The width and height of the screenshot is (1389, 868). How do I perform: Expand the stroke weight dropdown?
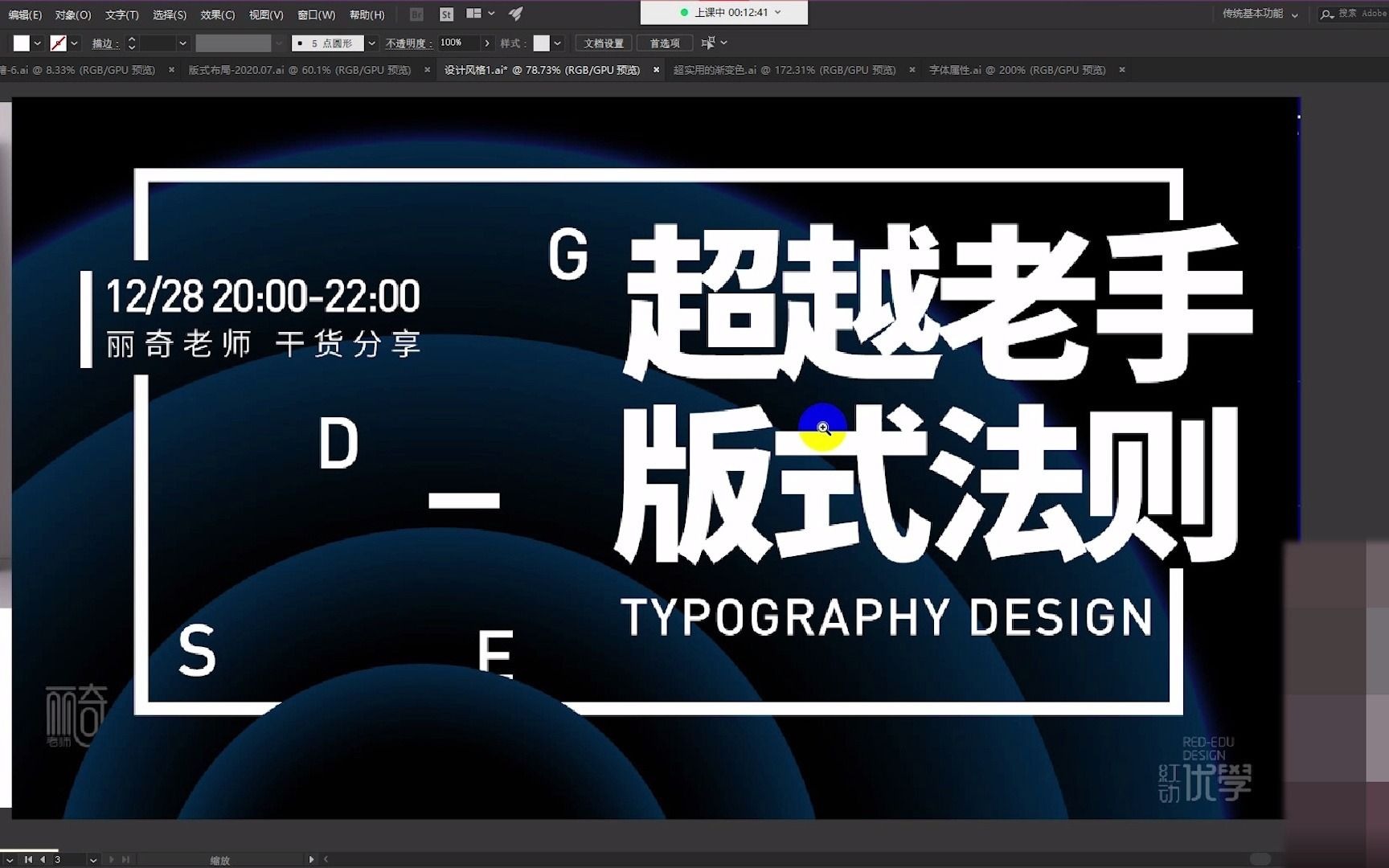click(182, 43)
